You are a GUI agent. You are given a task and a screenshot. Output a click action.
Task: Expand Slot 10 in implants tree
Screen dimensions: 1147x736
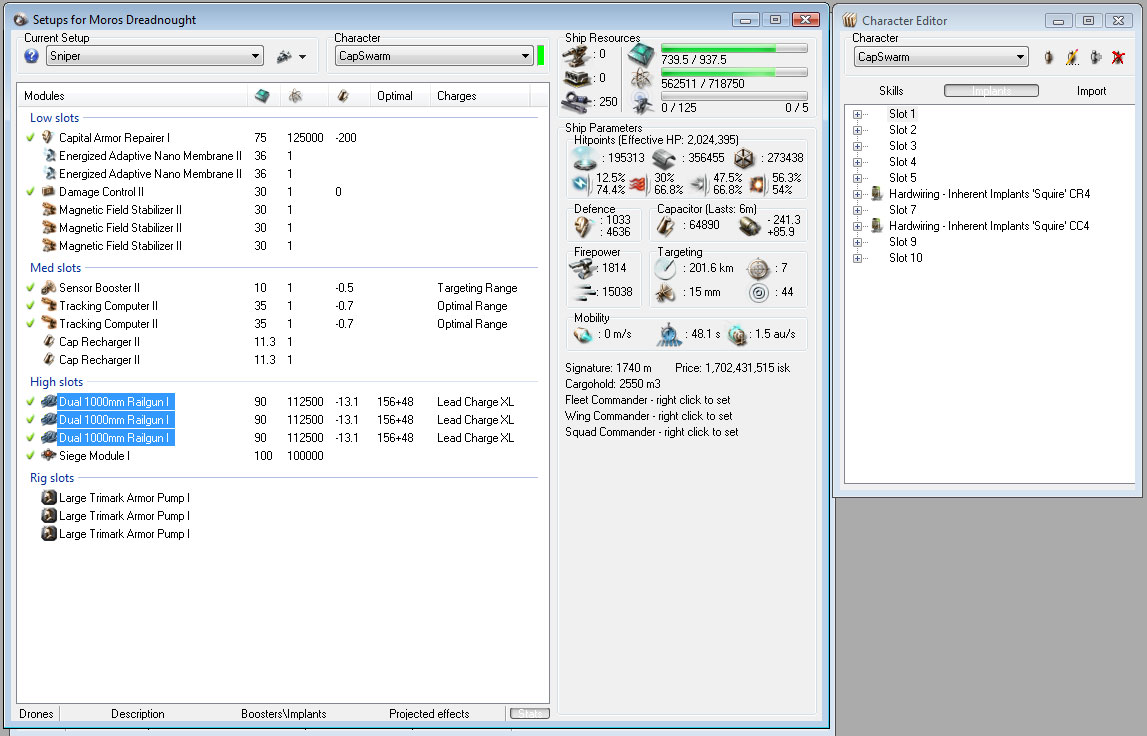857,258
